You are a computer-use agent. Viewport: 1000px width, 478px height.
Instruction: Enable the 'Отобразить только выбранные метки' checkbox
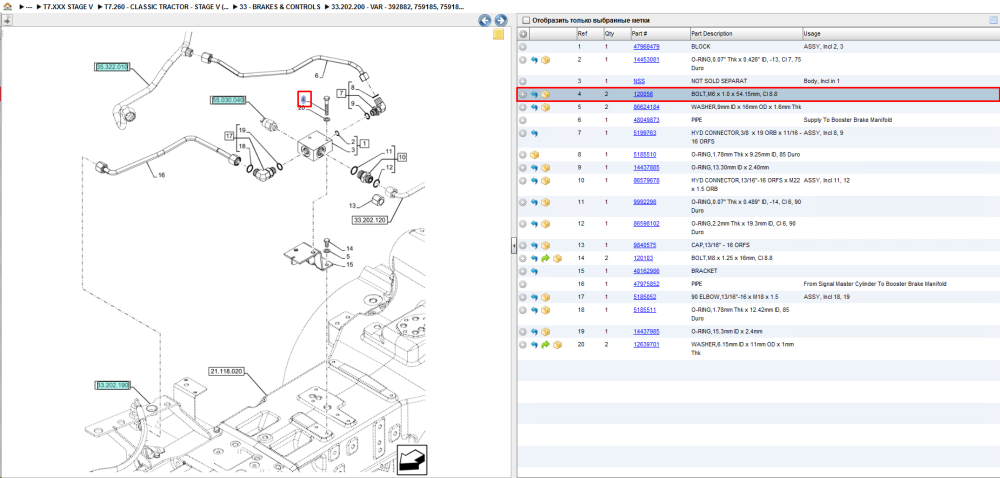pyautogui.click(x=526, y=20)
